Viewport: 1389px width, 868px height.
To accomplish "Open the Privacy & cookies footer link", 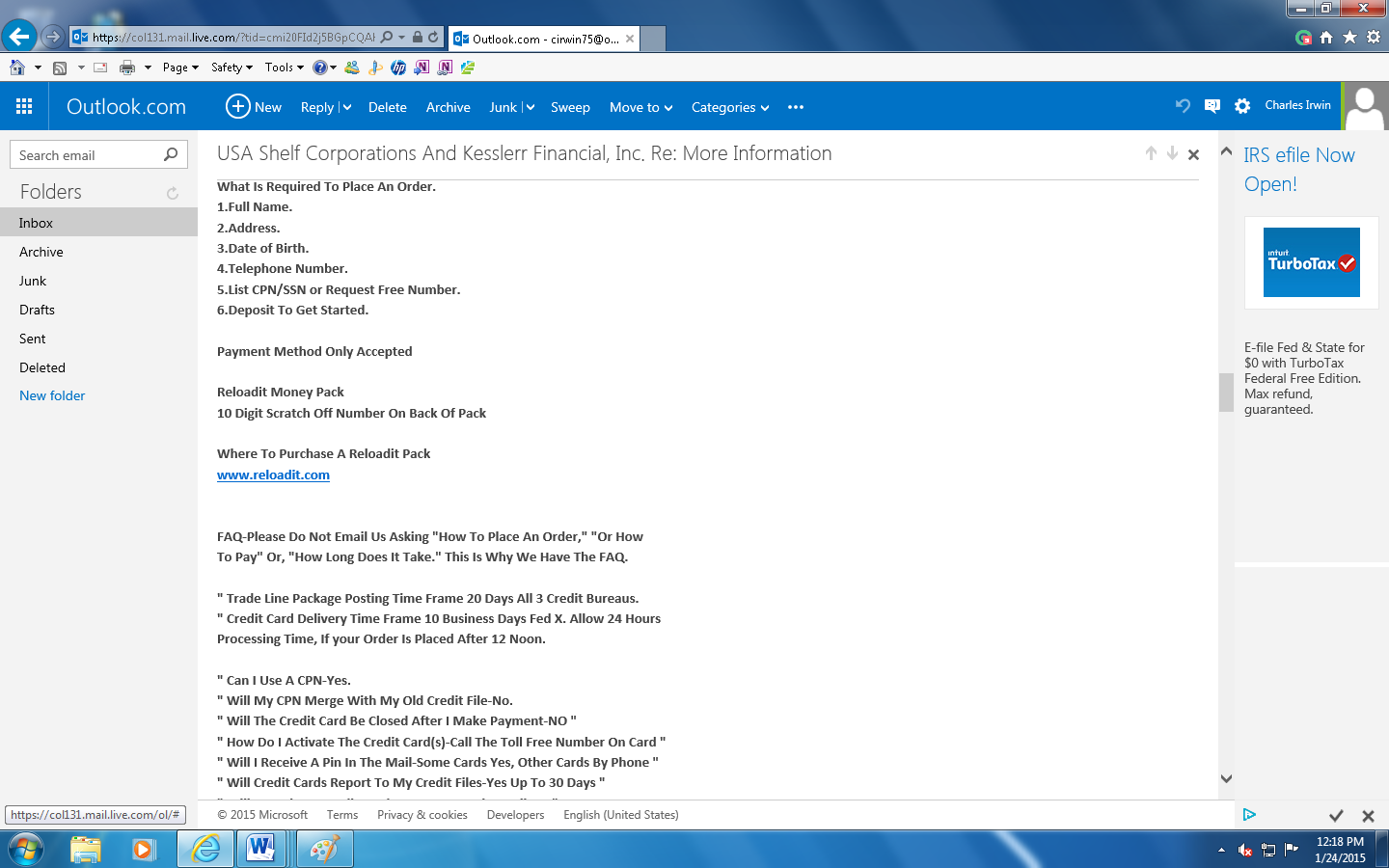I will coord(422,815).
